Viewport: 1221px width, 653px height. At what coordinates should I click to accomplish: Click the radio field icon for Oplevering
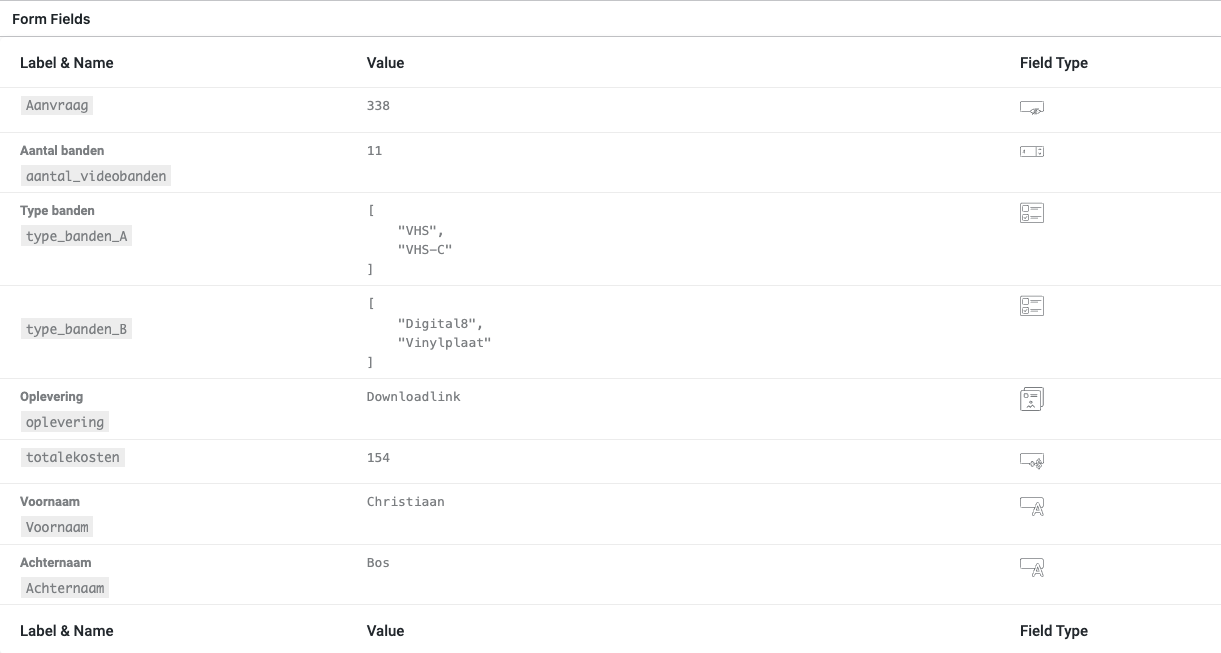tap(1032, 400)
